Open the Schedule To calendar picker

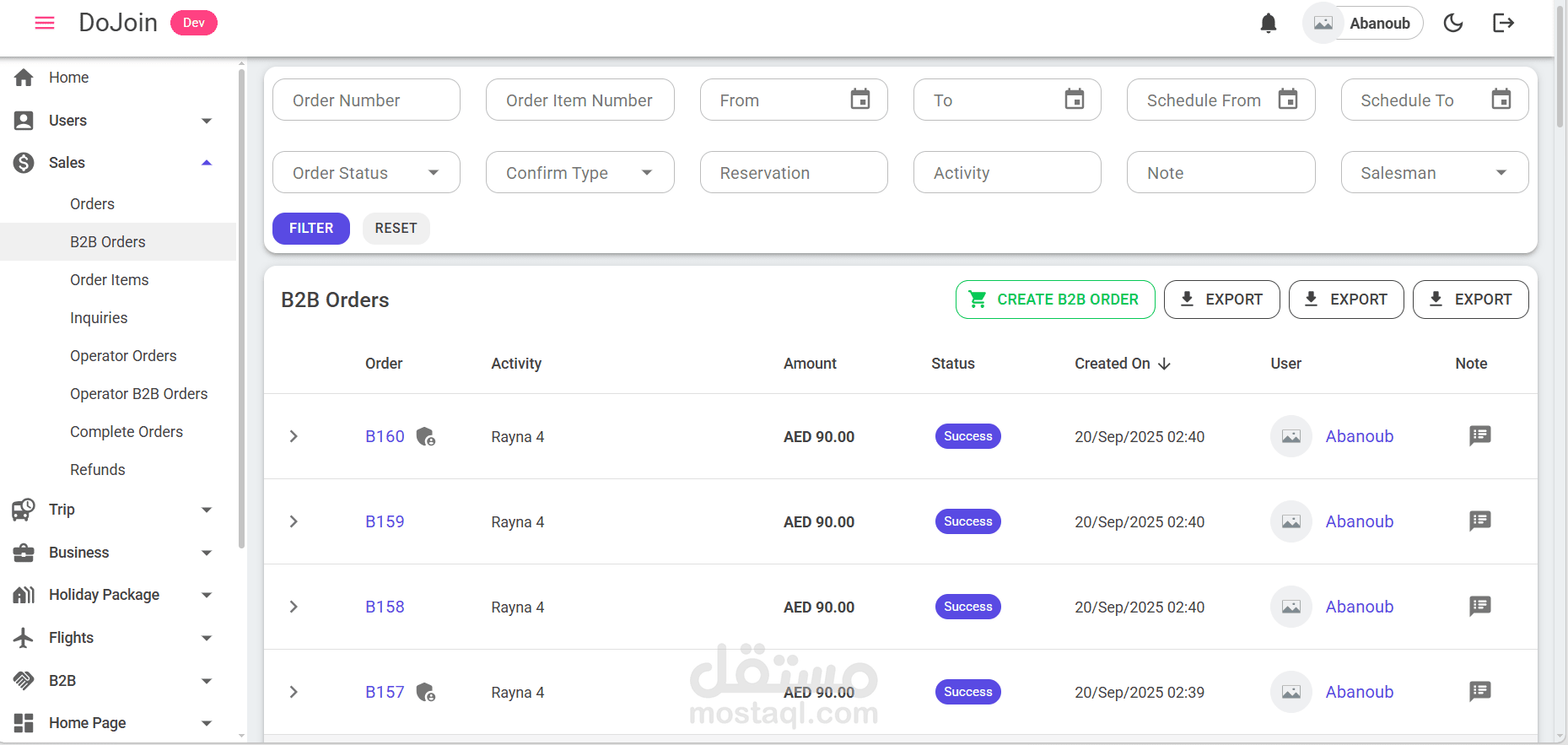click(1501, 100)
